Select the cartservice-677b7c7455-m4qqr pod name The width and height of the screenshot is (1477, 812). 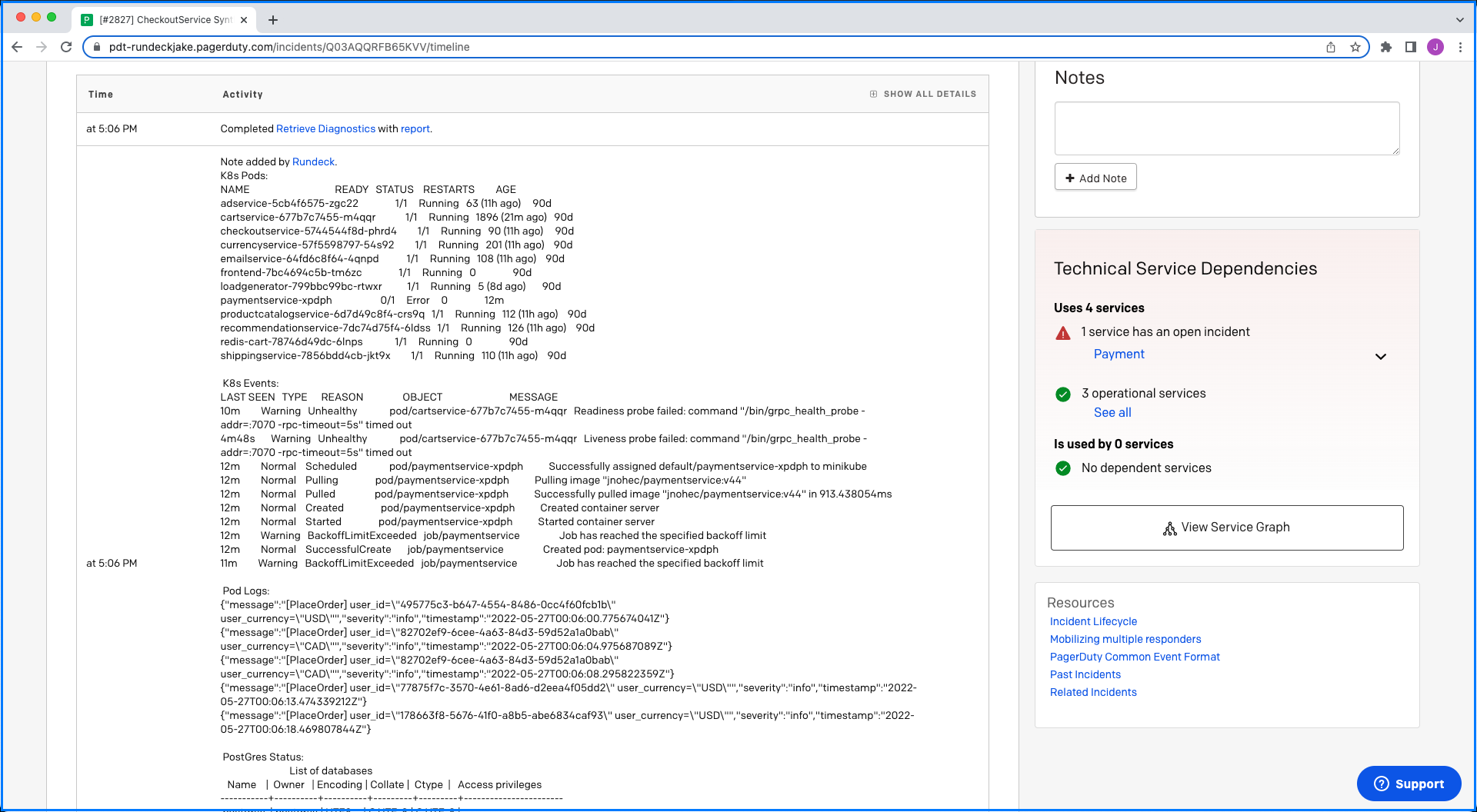(298, 217)
